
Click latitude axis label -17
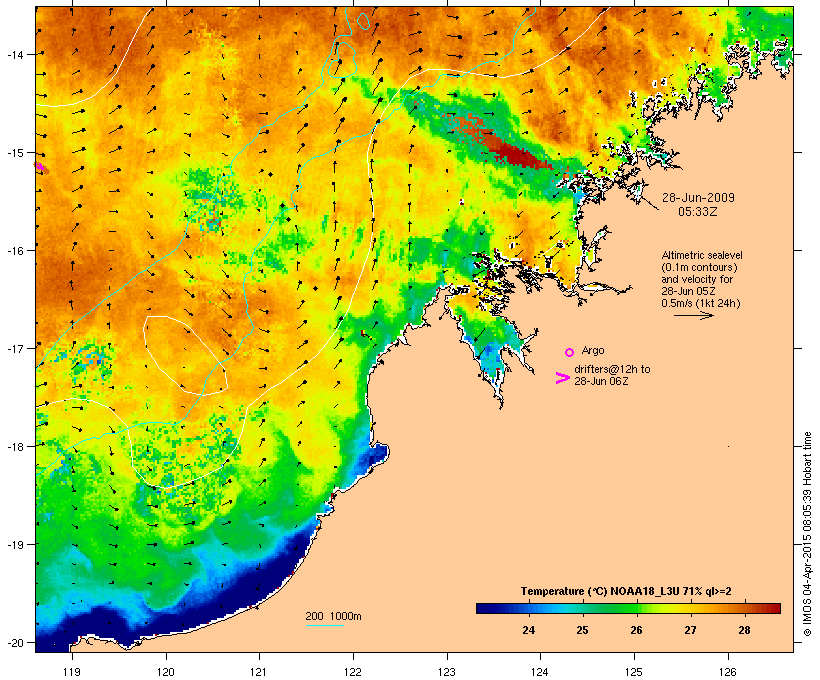(15, 348)
